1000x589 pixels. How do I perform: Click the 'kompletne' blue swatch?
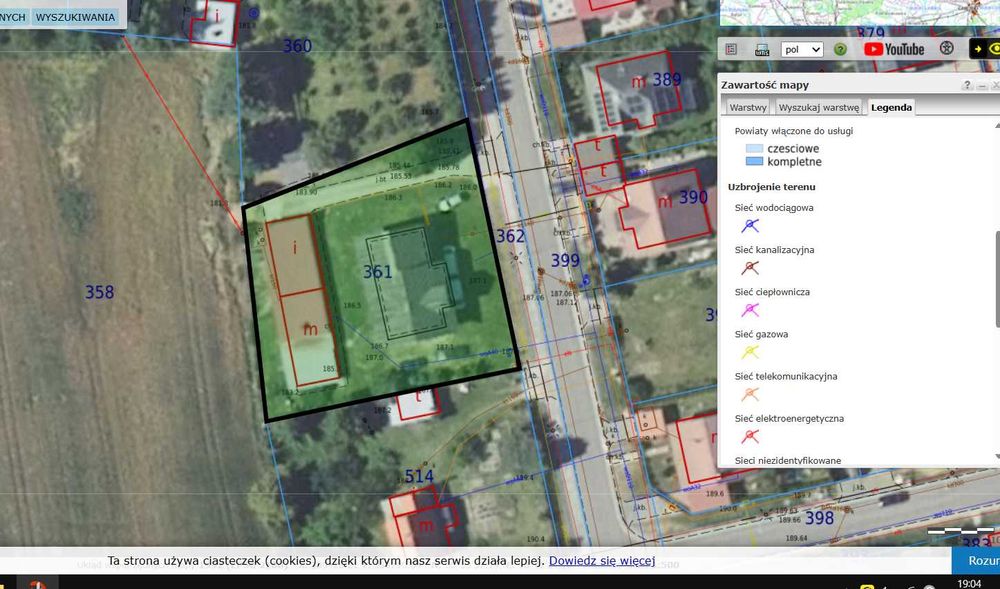(x=754, y=161)
